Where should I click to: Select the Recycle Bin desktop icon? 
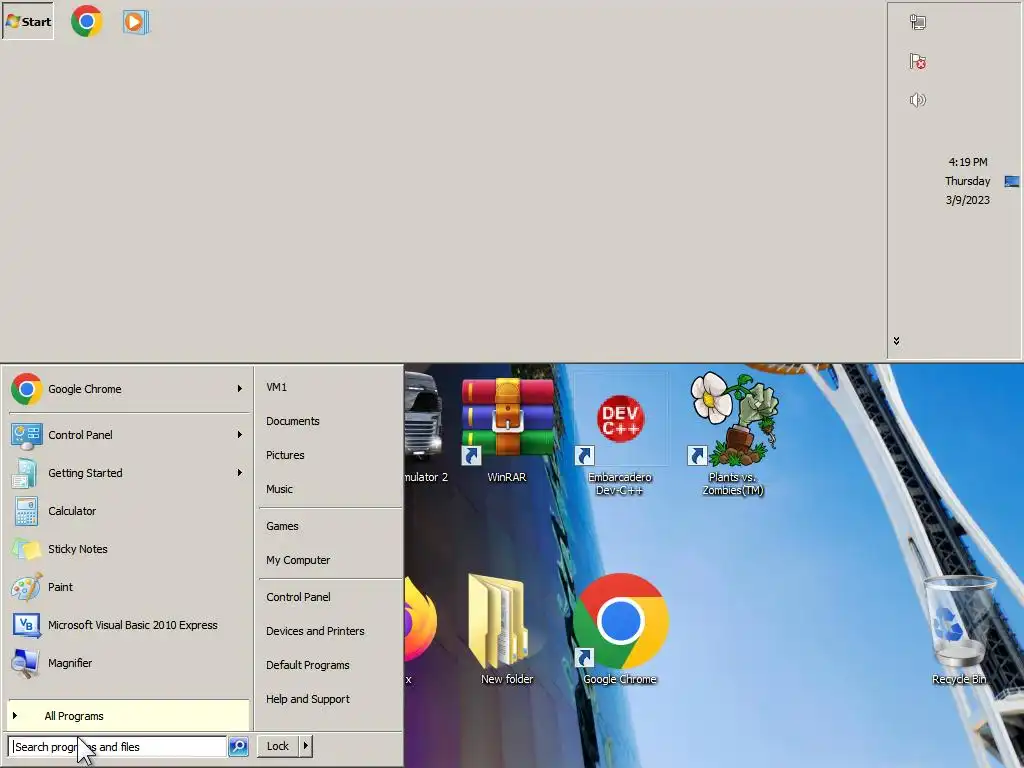pos(959,630)
